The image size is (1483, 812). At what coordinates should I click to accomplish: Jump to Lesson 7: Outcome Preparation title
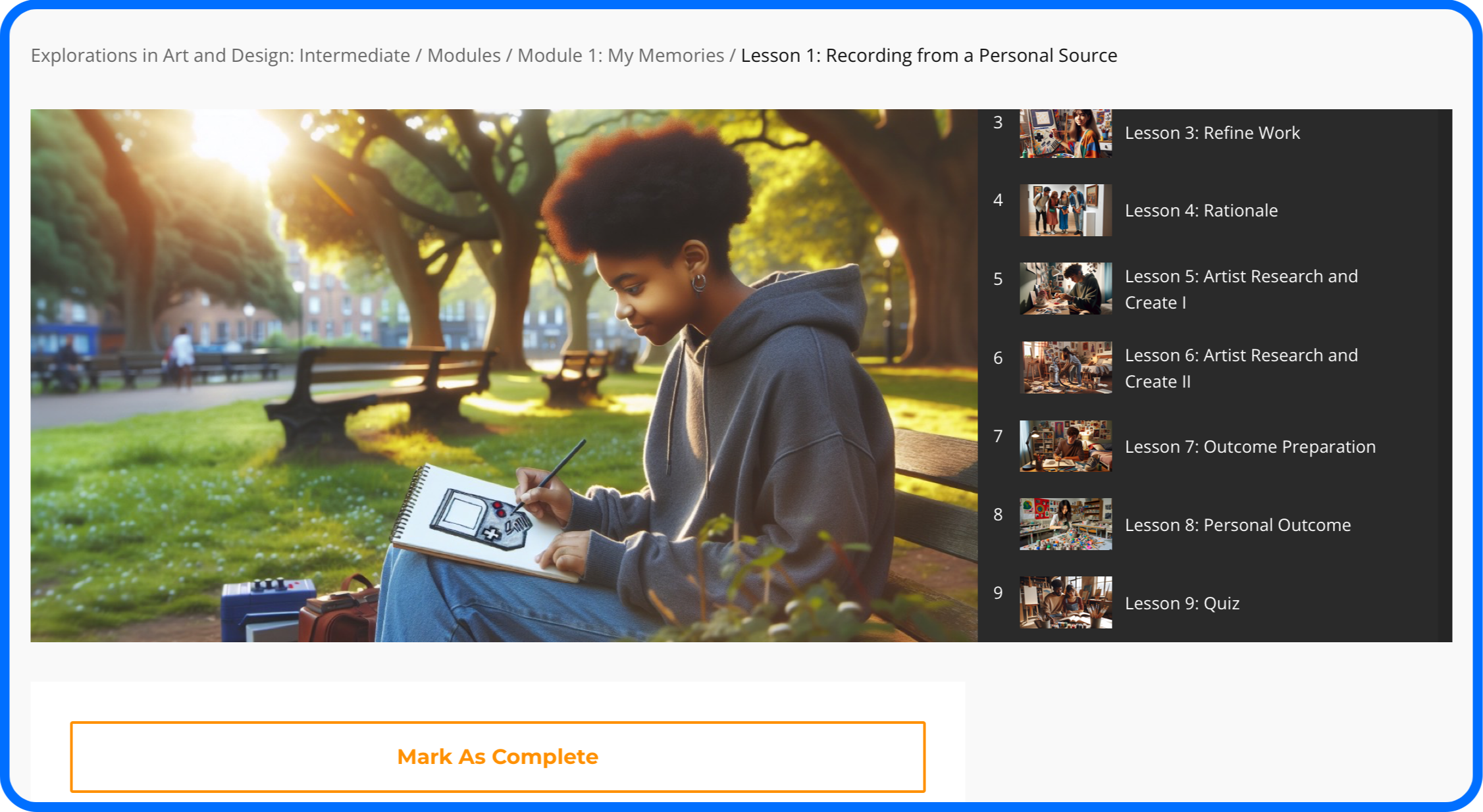coord(1249,447)
